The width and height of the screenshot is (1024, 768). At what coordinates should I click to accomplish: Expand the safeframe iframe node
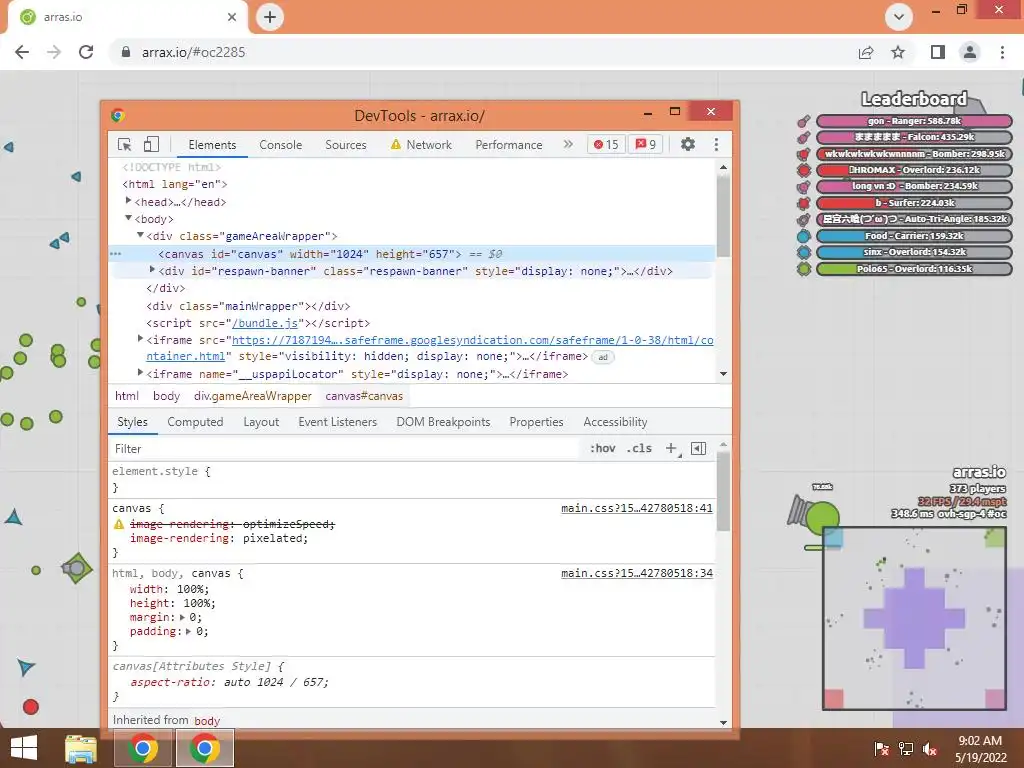tap(140, 338)
